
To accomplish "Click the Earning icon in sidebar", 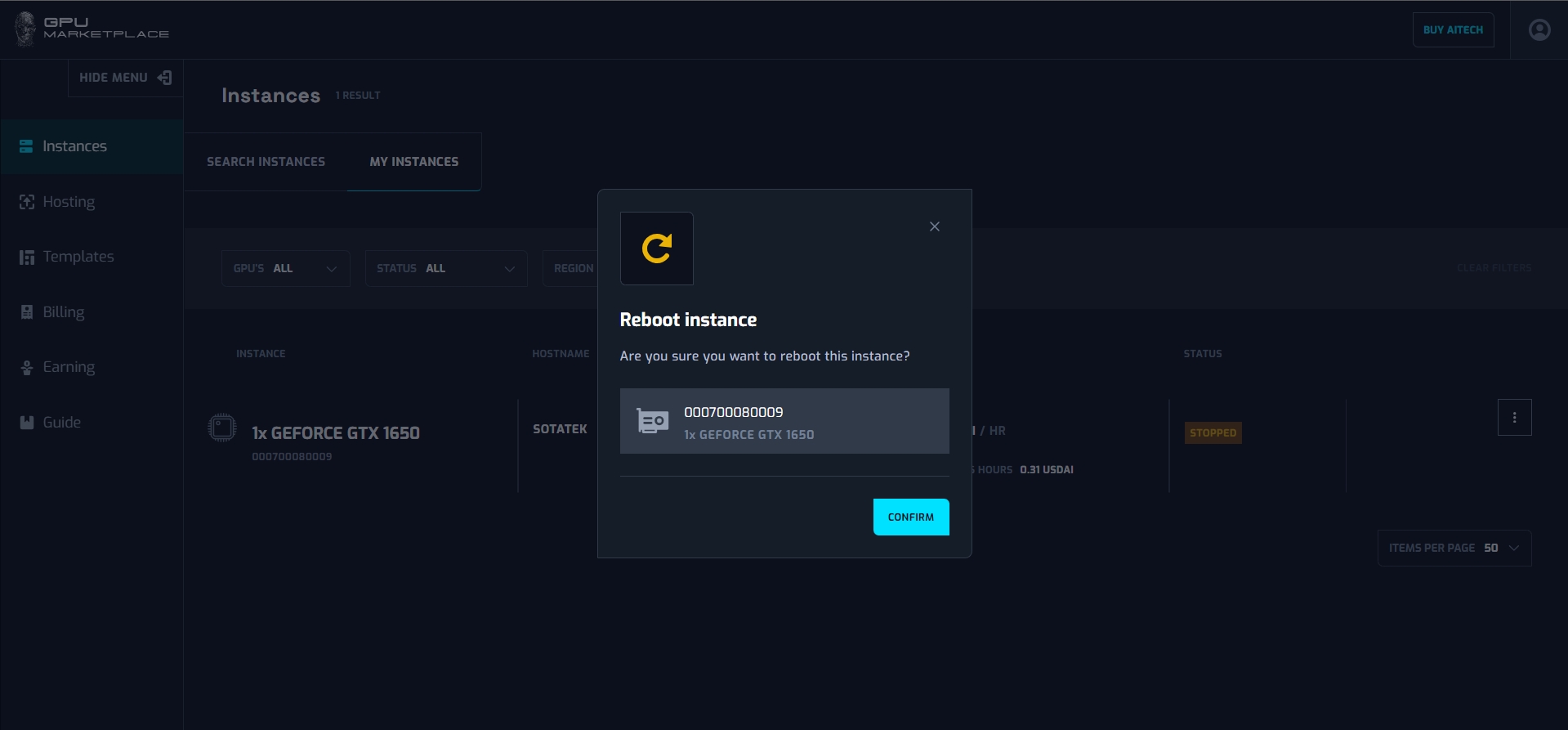I will tap(27, 368).
